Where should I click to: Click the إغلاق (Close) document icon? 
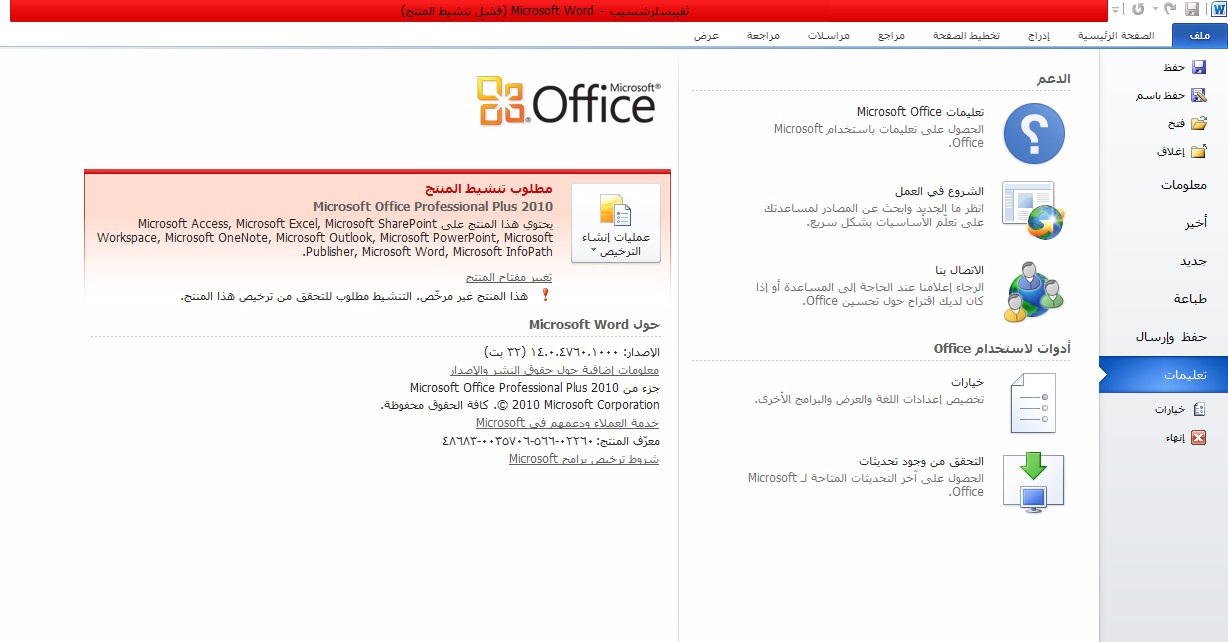pyautogui.click(x=1199, y=152)
